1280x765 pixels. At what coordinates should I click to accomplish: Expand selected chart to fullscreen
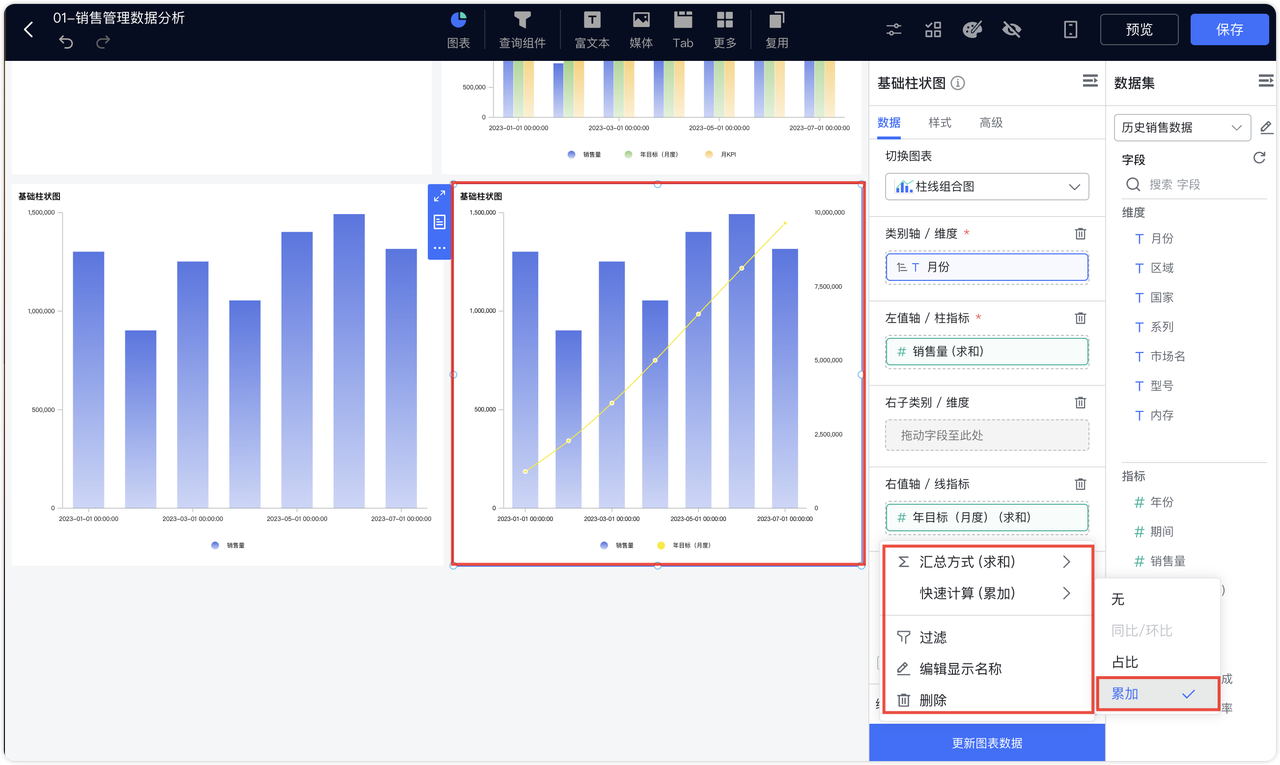439,196
